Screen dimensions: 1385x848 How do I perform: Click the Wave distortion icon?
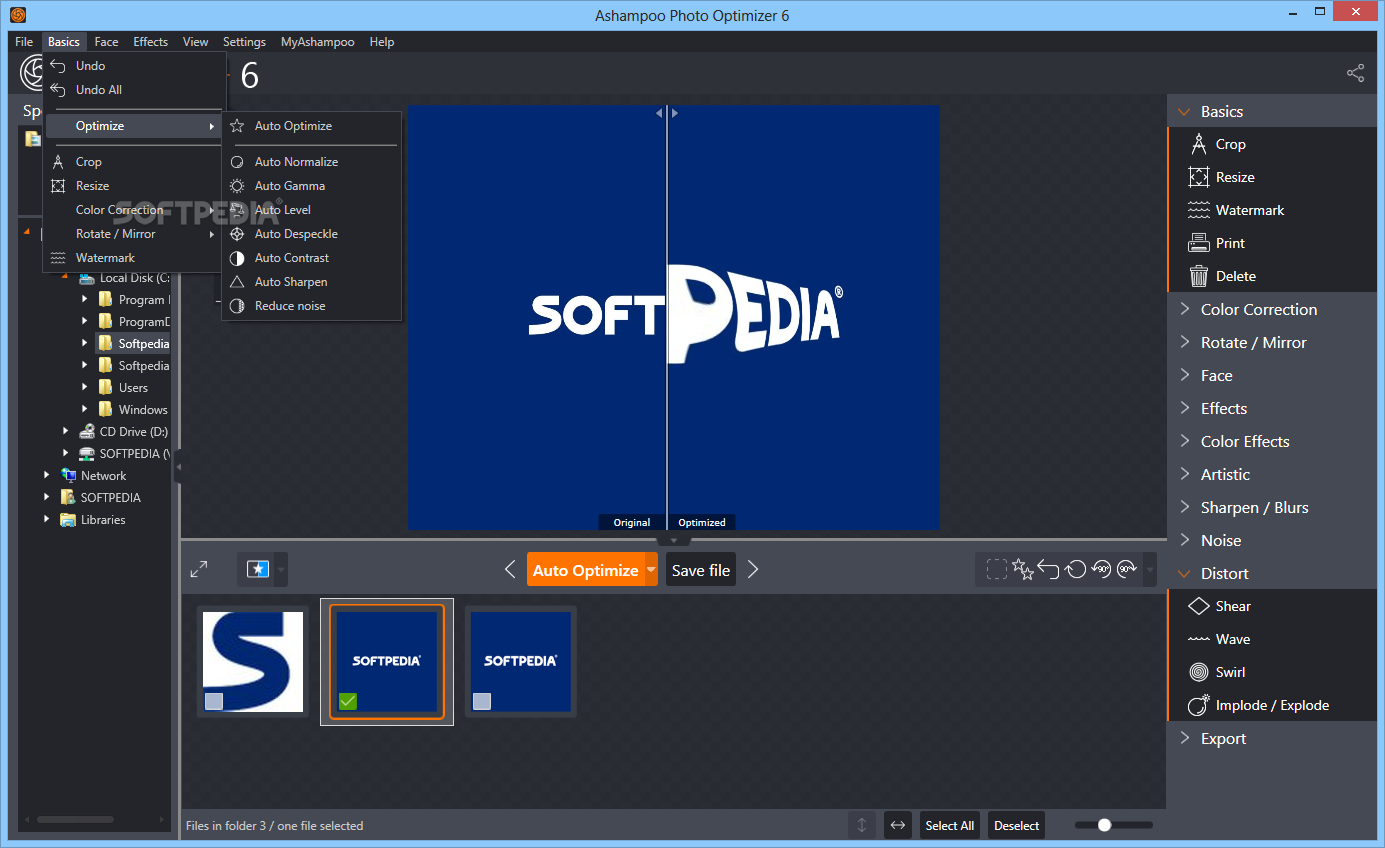[1198, 639]
